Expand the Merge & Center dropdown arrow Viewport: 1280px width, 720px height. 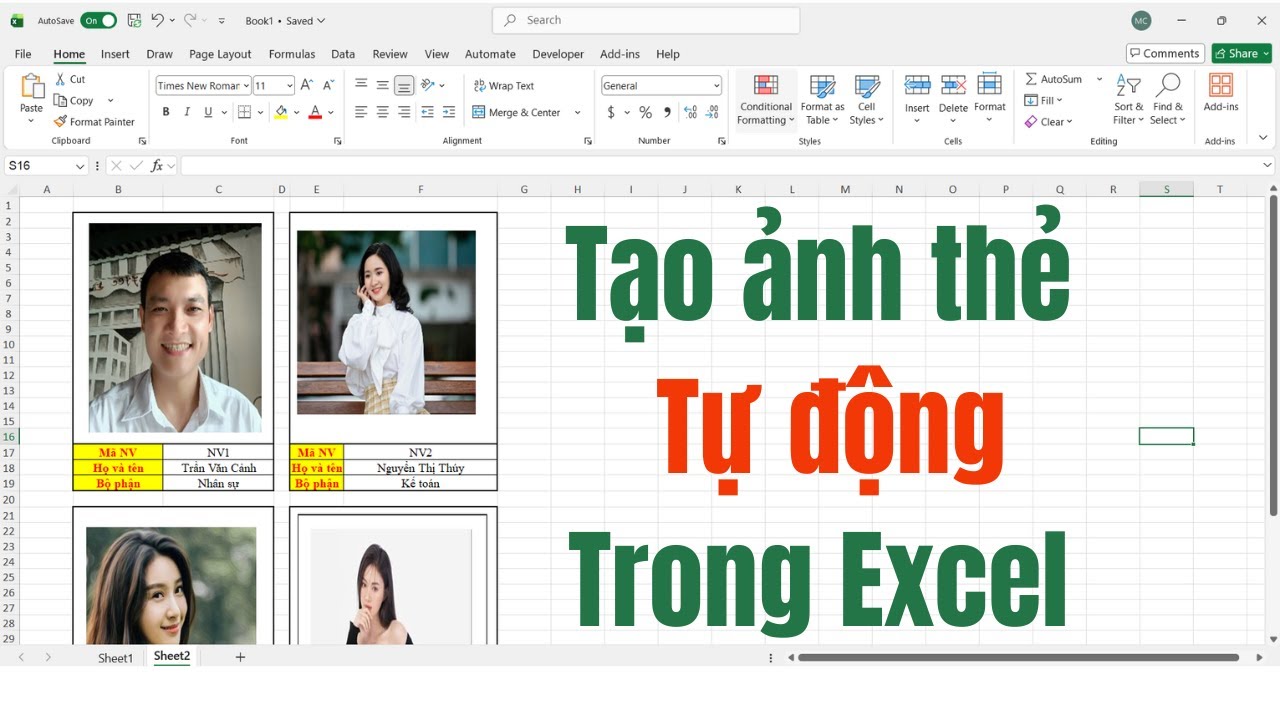pyautogui.click(x=577, y=113)
